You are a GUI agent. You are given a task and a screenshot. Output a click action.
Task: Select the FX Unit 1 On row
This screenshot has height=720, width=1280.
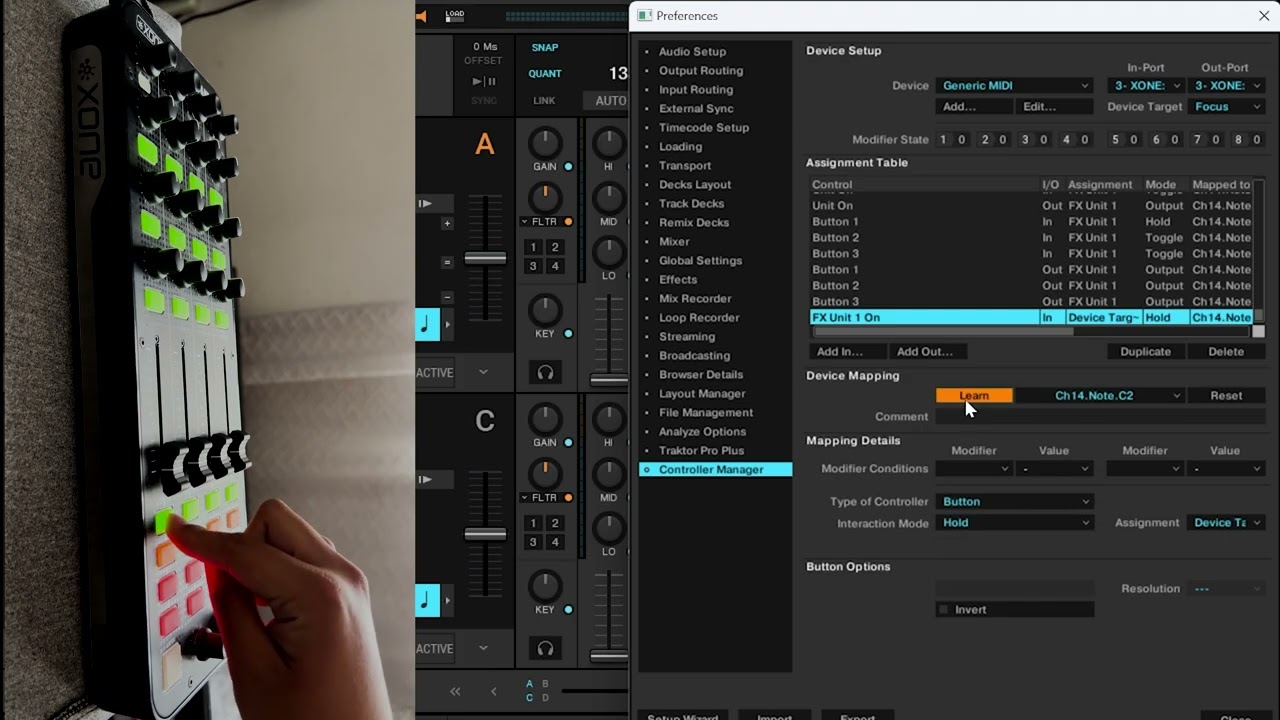(x=1031, y=318)
